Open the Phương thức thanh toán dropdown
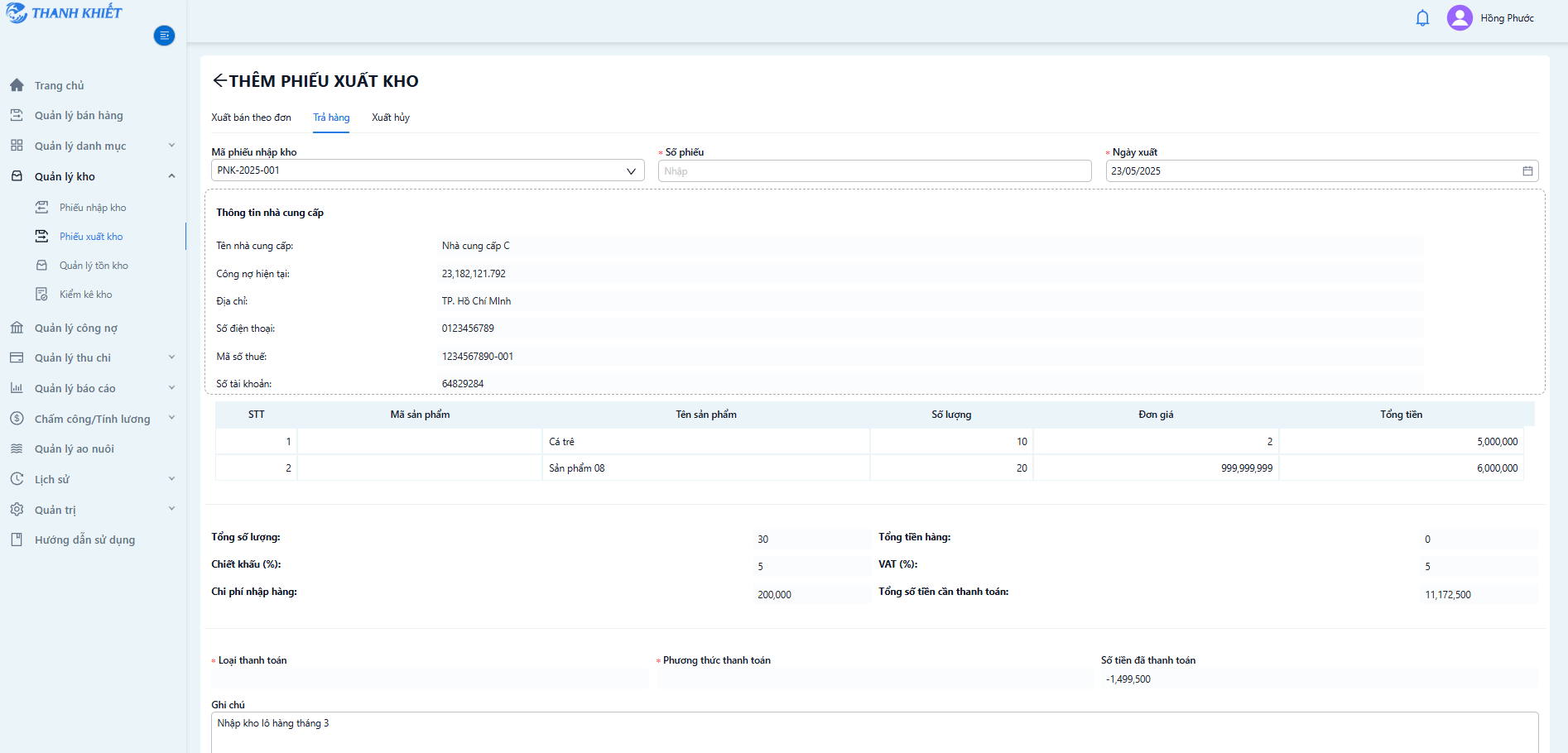The width and height of the screenshot is (1568, 753). [x=874, y=679]
